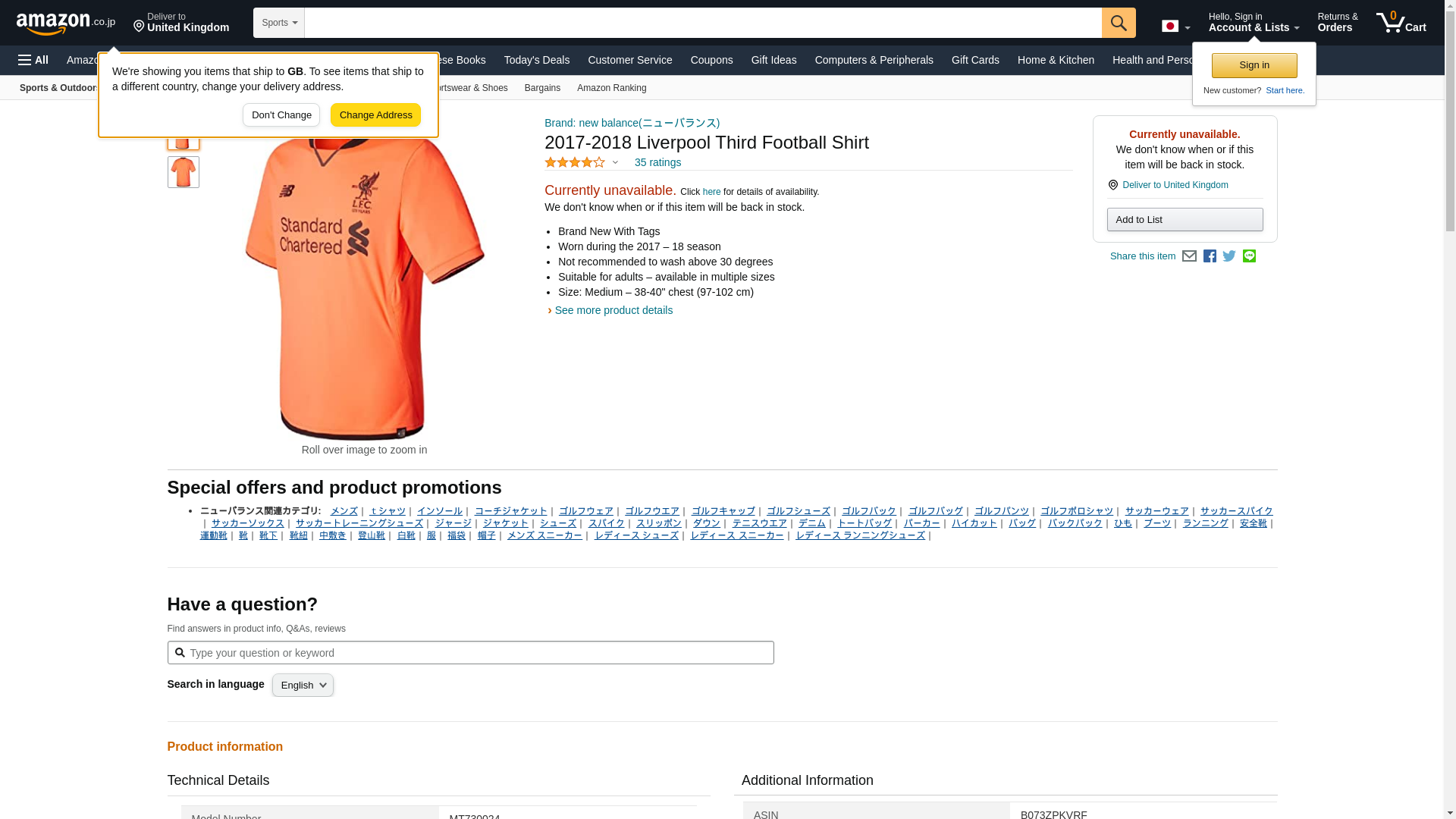Share this item via email icon

(1189, 256)
